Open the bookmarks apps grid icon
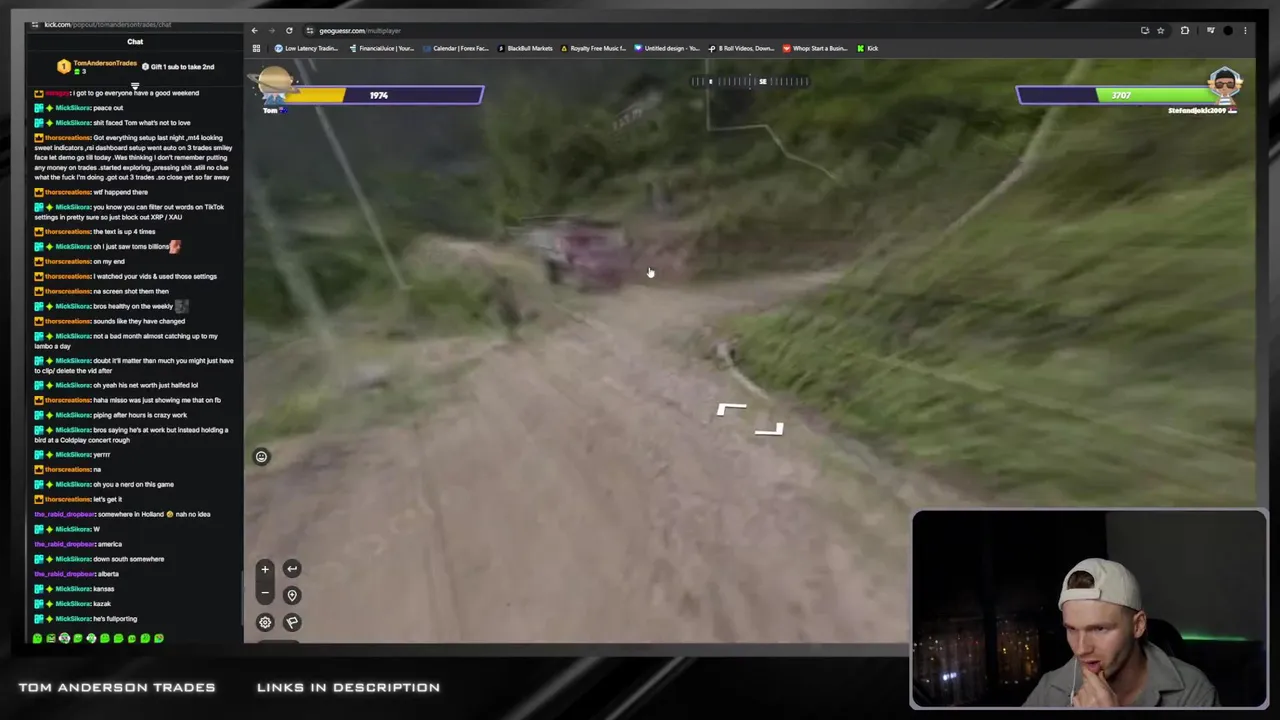 click(x=256, y=48)
